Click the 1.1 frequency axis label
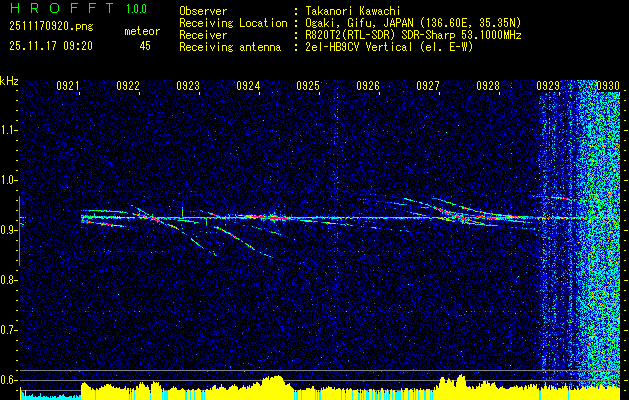 click(x=8, y=130)
